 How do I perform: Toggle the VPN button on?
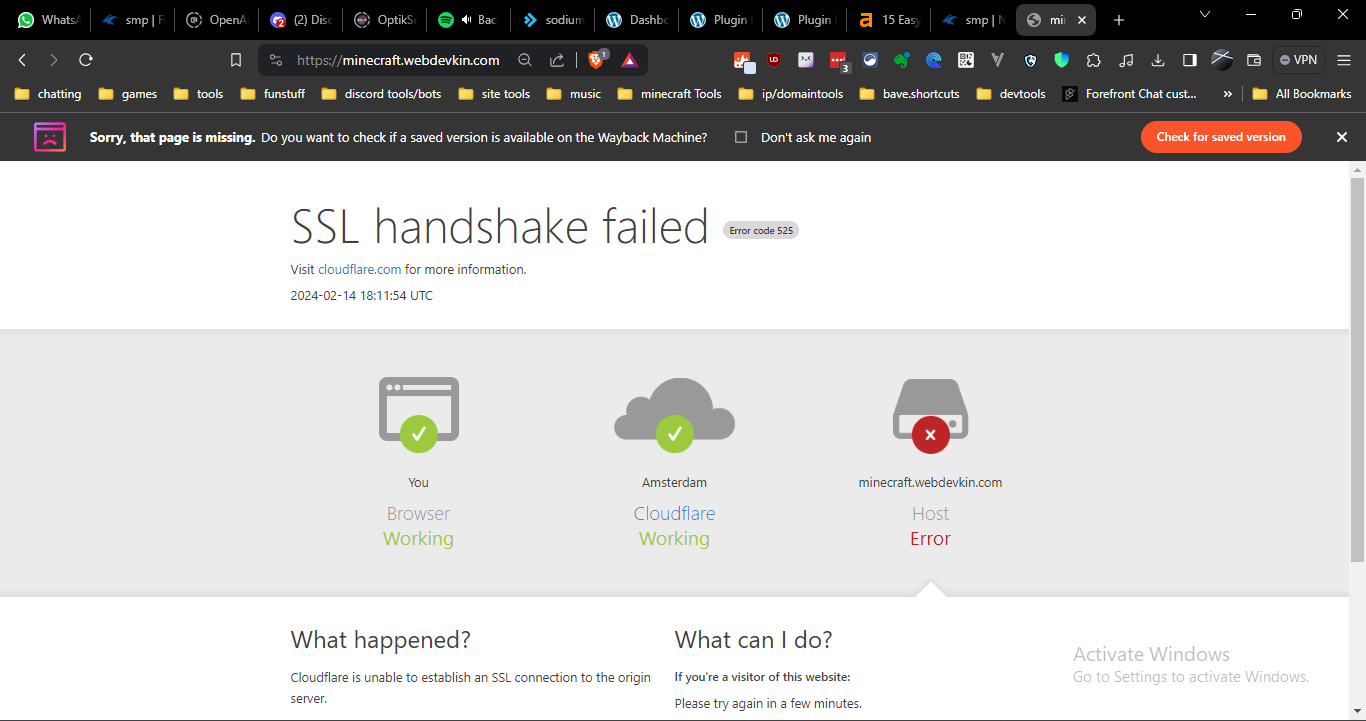1298,60
